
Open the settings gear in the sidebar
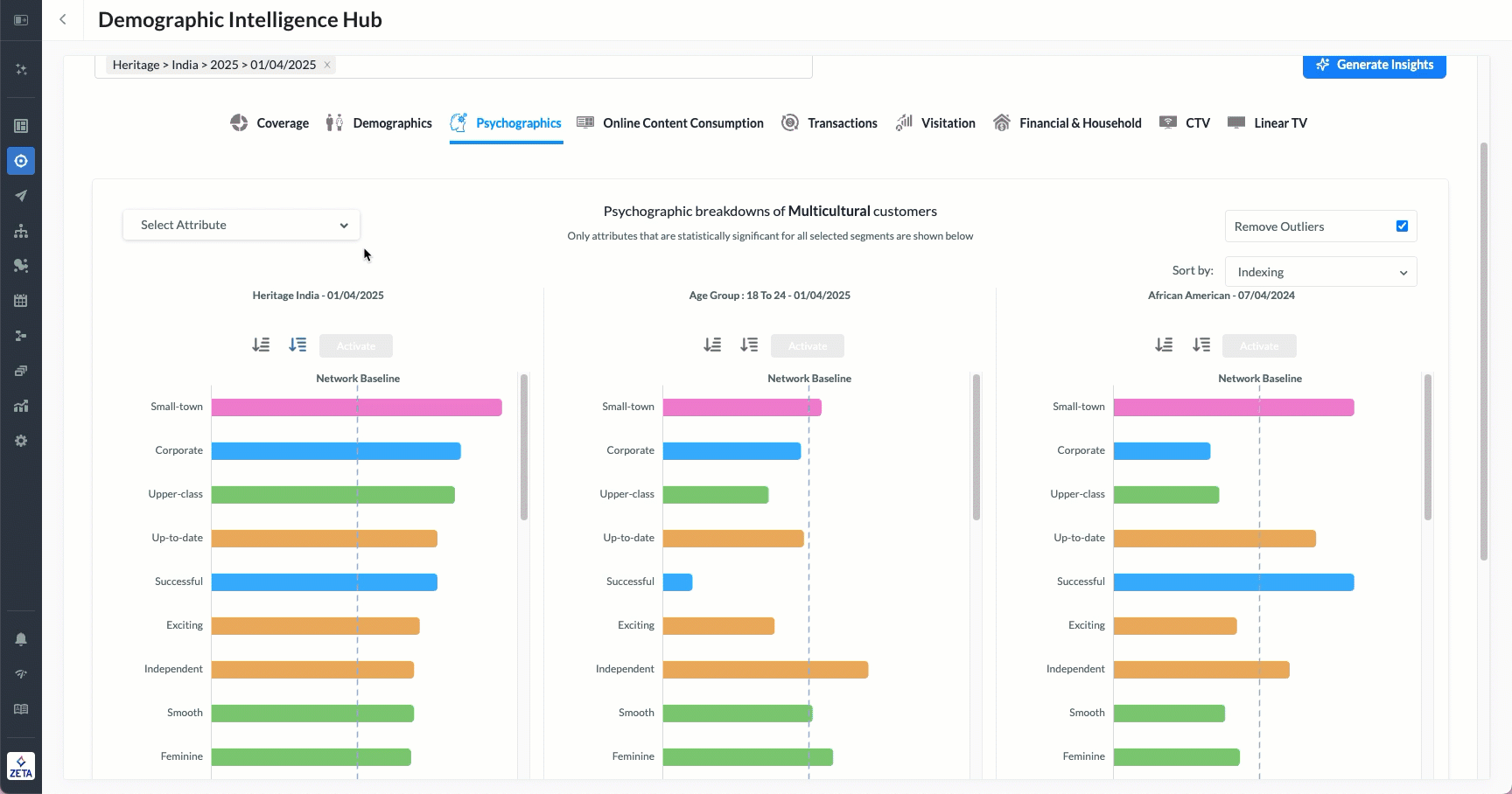(21, 441)
